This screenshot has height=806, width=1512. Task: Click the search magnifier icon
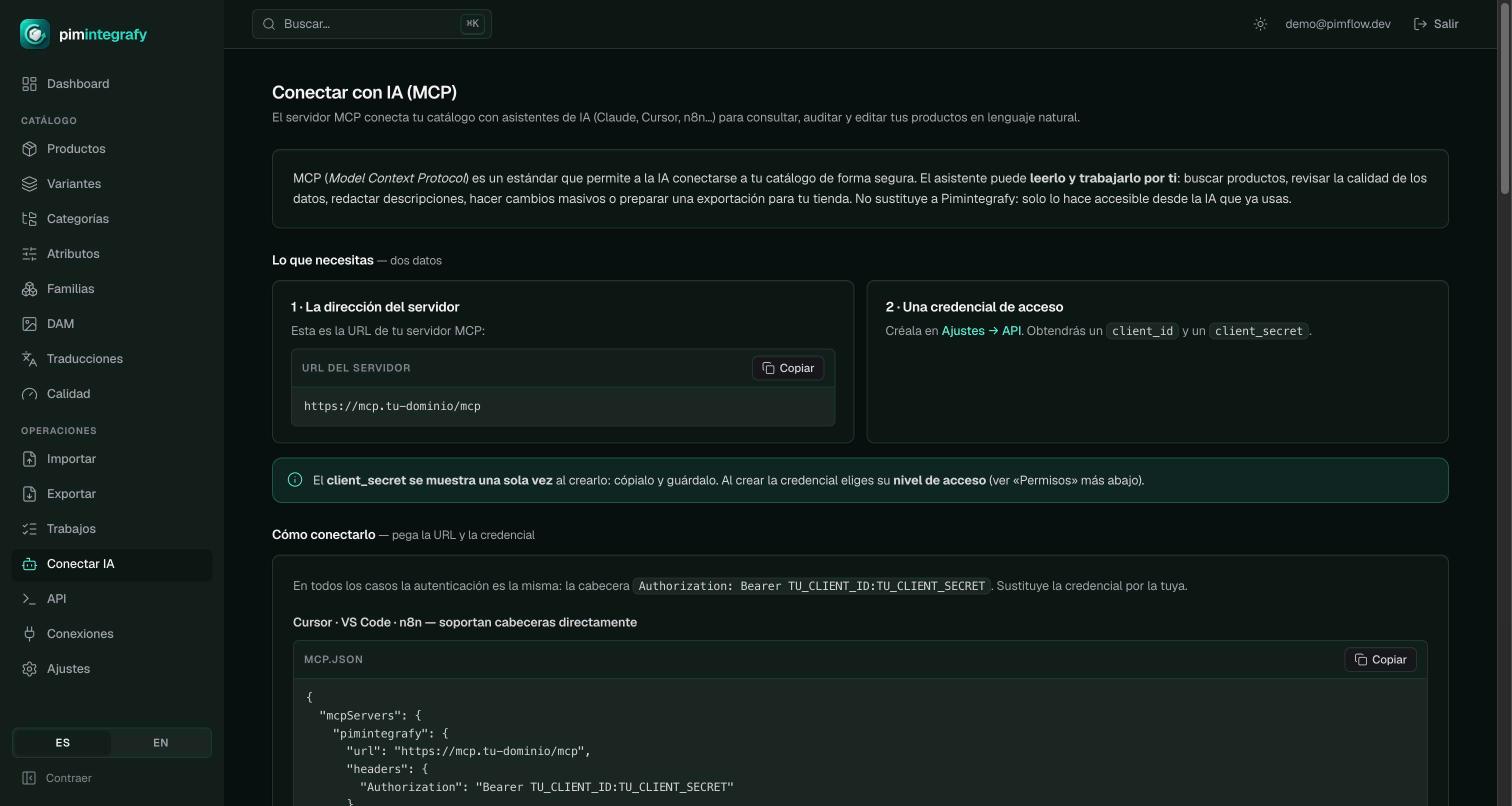click(269, 24)
